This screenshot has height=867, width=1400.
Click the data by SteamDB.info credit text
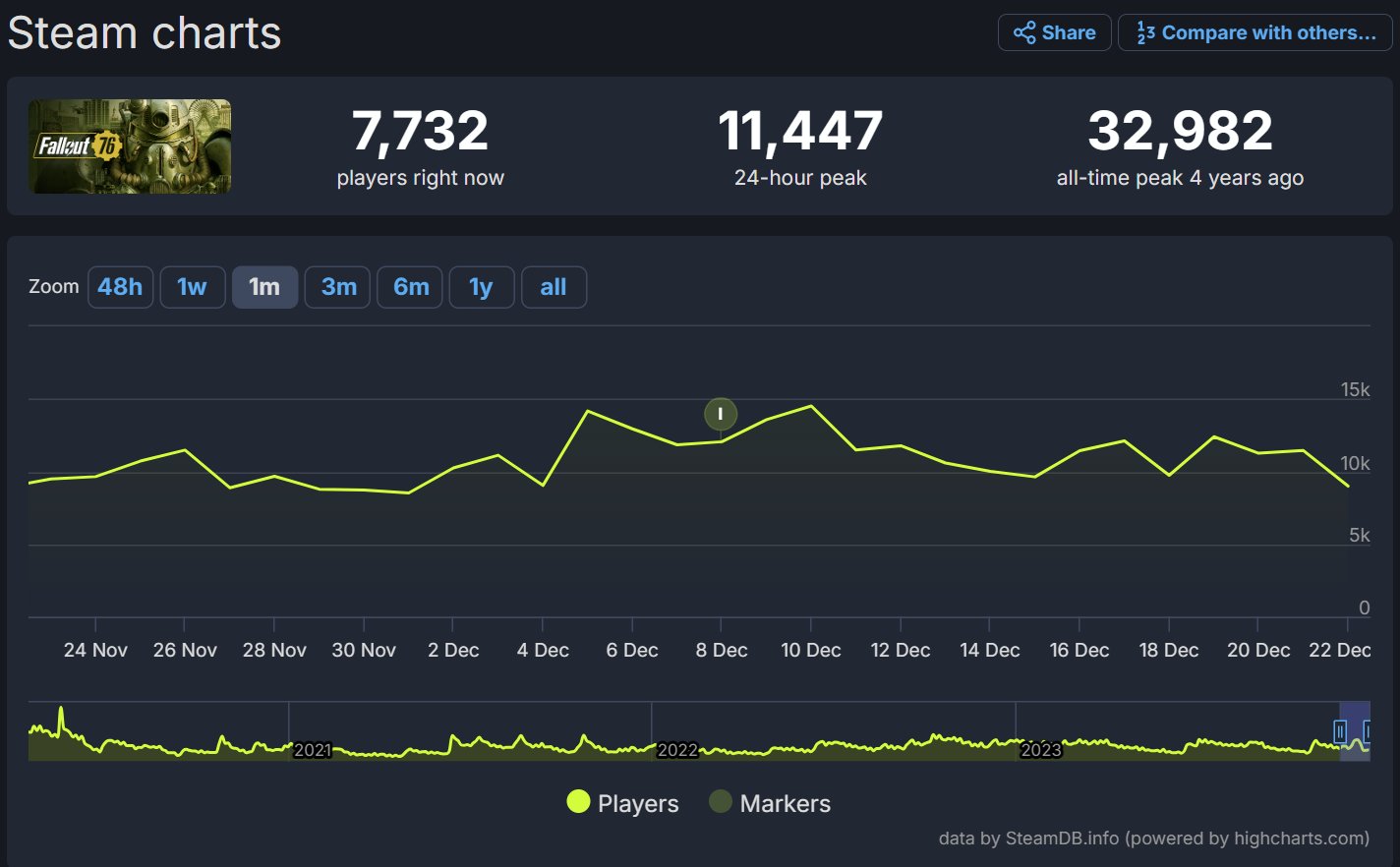click(1153, 838)
